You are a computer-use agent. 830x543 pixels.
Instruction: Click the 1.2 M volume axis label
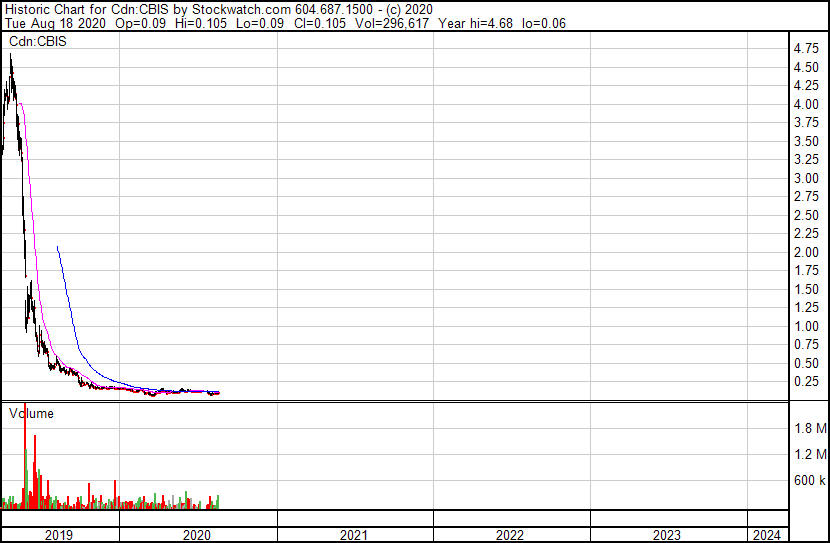tap(809, 455)
